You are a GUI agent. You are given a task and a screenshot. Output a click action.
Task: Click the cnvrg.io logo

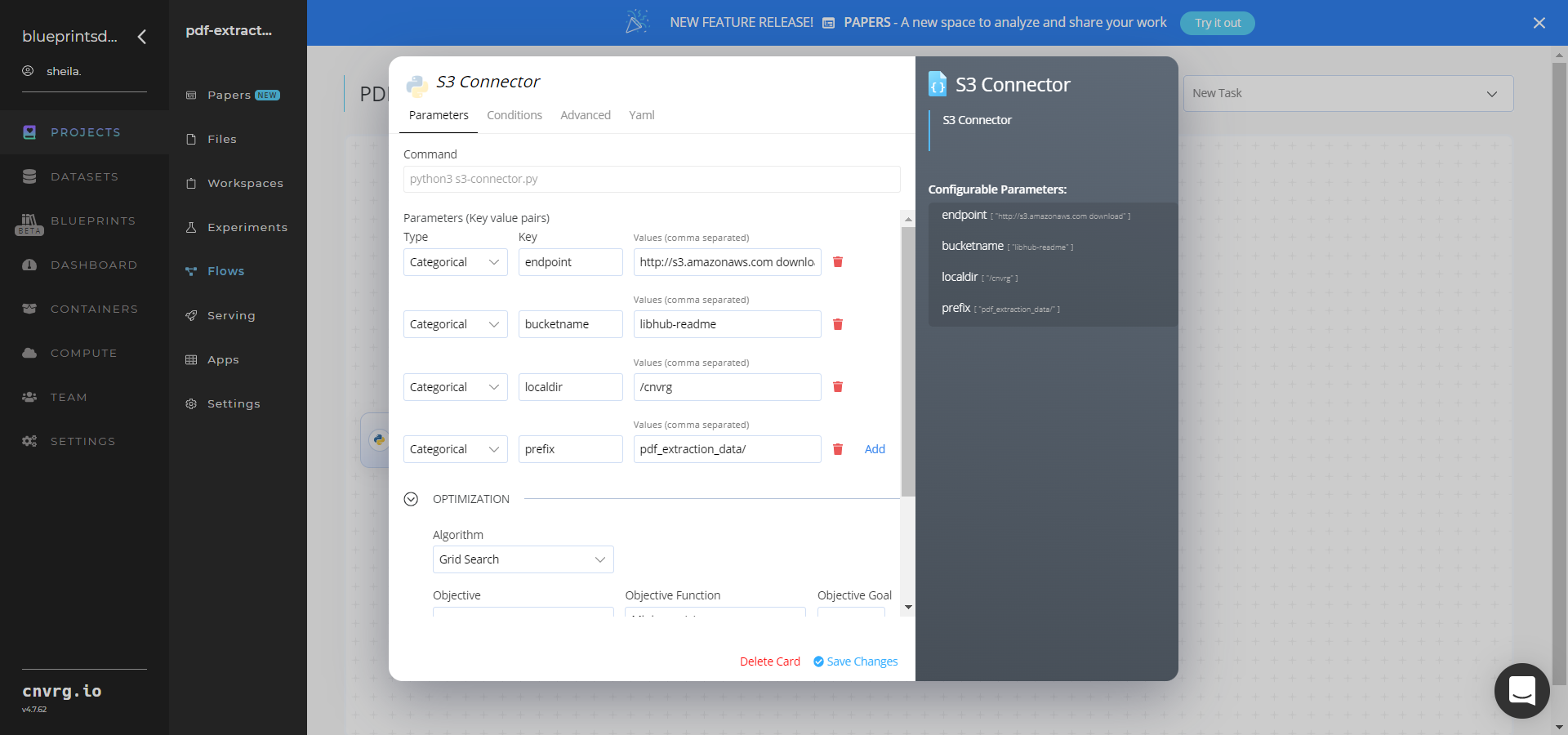[62, 691]
